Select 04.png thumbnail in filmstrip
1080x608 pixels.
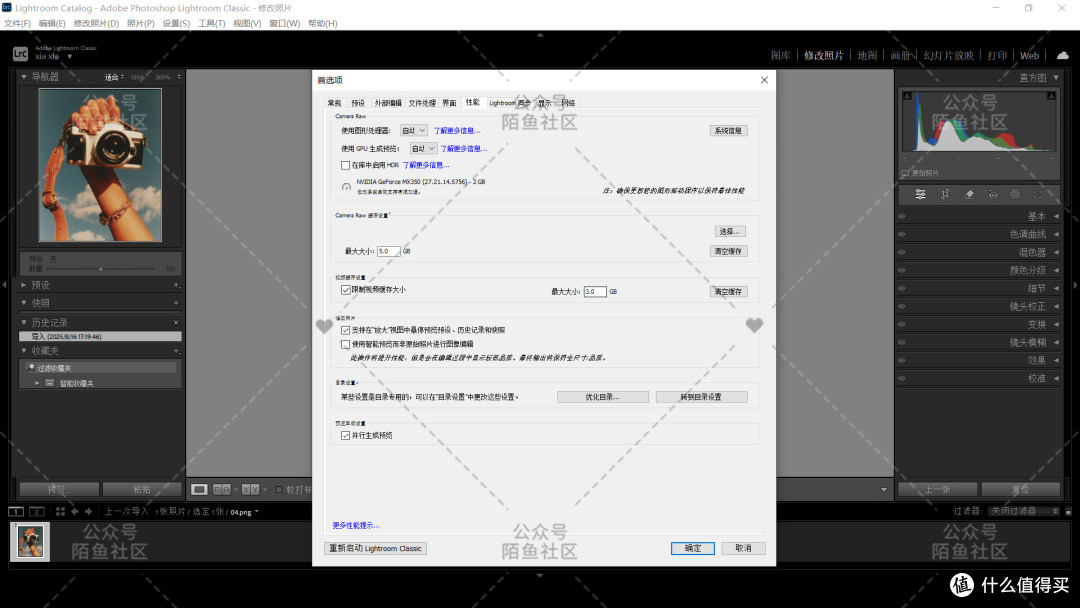coord(30,542)
